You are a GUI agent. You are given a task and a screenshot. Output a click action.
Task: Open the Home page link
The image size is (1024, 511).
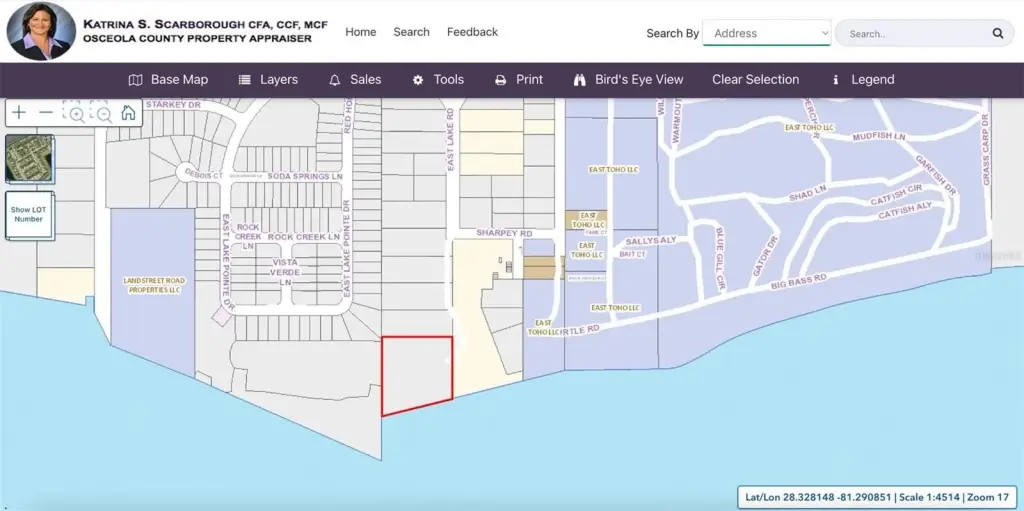tap(360, 32)
